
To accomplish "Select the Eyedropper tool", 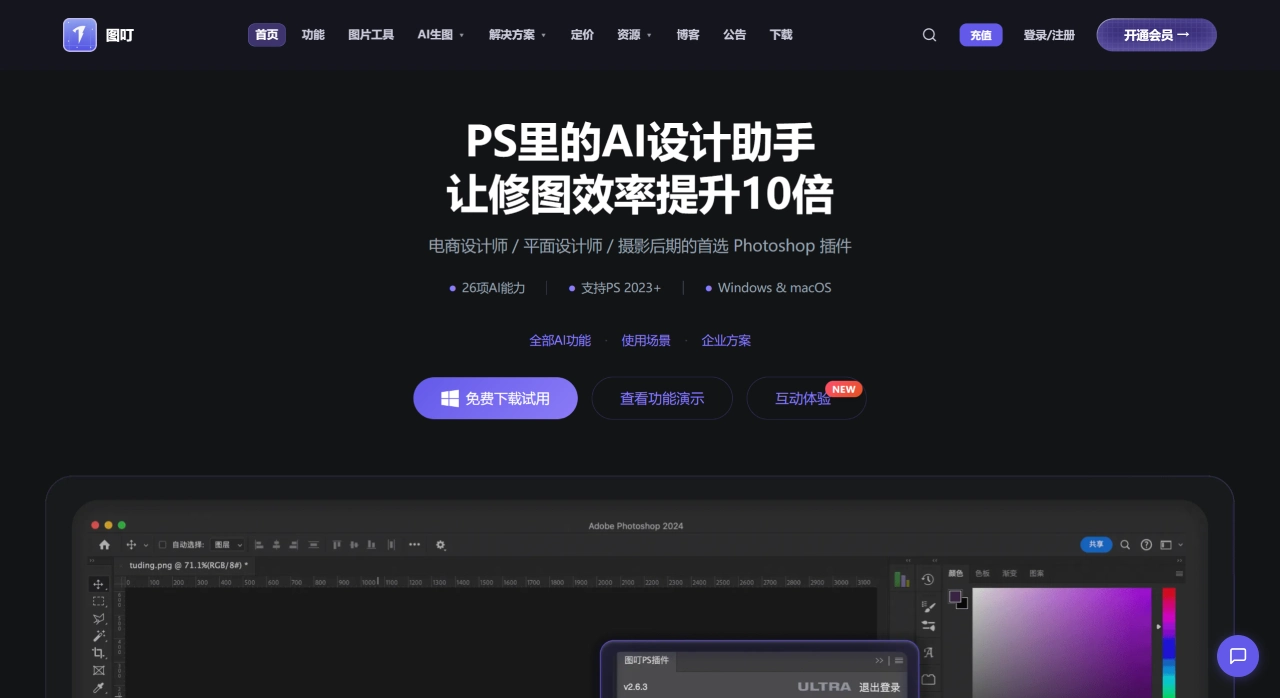I will coord(98,687).
